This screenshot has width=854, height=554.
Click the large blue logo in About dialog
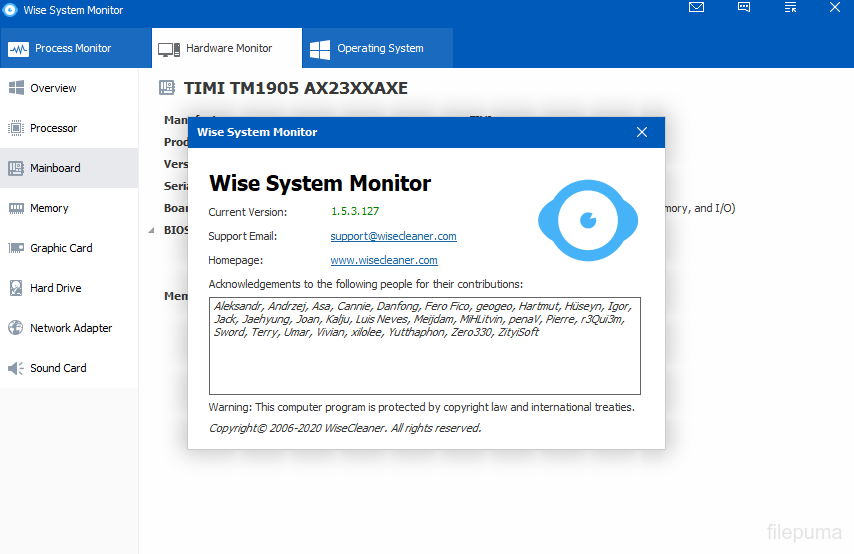(x=588, y=221)
